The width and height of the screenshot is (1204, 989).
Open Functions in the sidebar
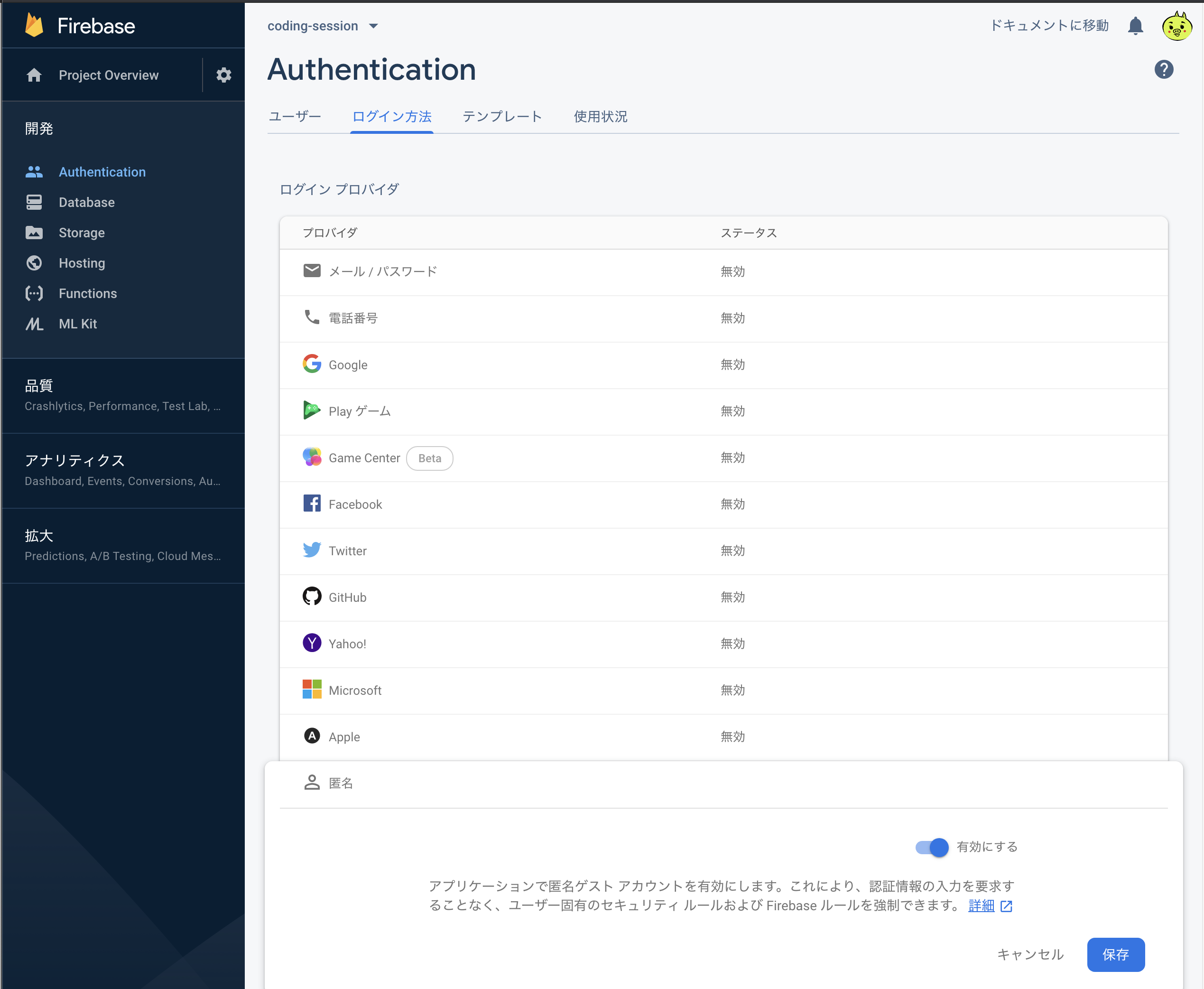coord(88,293)
